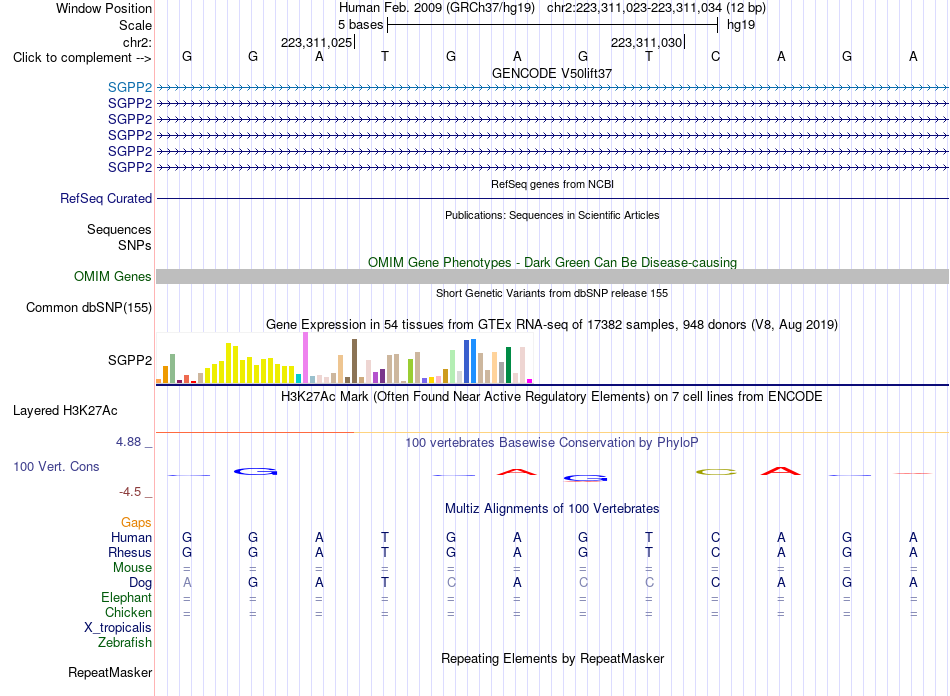Click the dark green GTEx expression bar
950x696 pixels.
click(x=508, y=365)
